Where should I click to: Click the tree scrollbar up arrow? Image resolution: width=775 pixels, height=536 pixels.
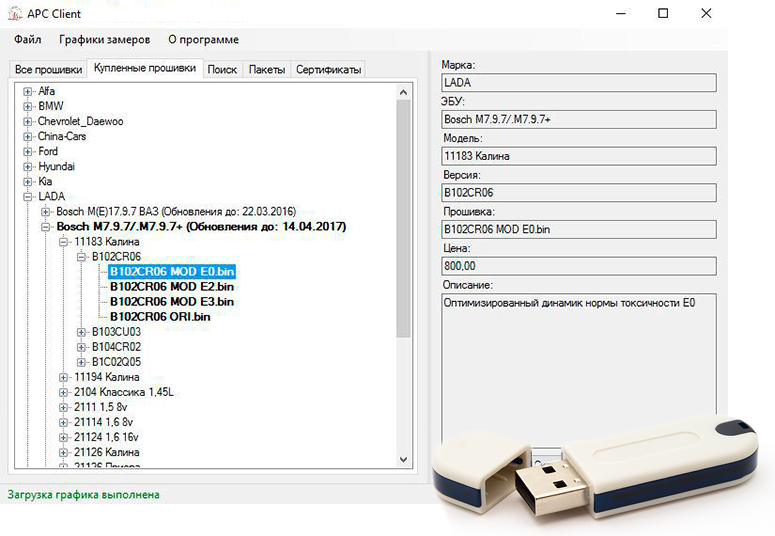(403, 92)
